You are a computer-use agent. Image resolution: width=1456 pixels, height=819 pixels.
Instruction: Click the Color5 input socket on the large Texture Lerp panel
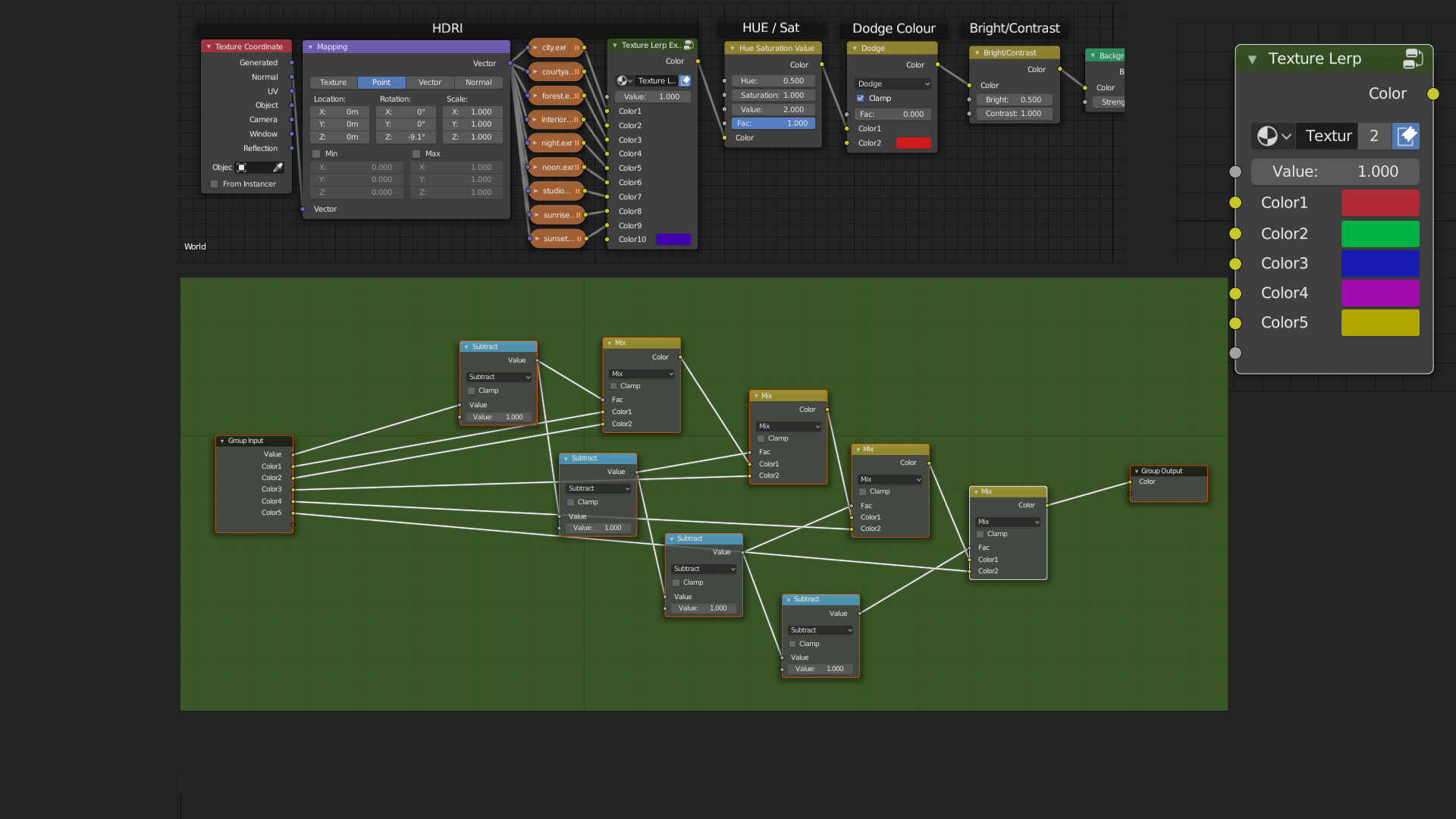(x=1235, y=323)
